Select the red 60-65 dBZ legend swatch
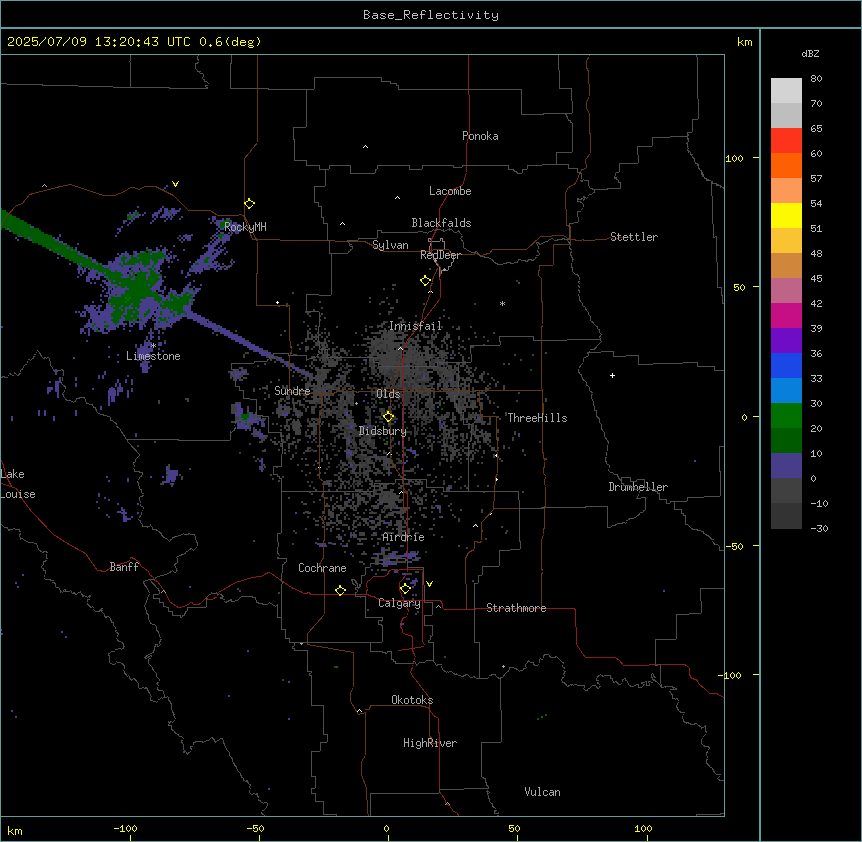Image resolution: width=862 pixels, height=842 pixels. tap(786, 140)
